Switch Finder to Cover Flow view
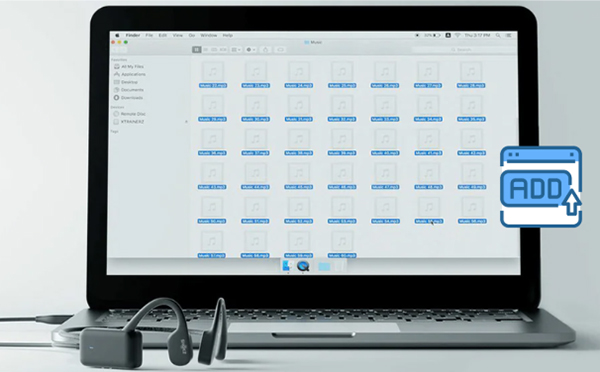600x372 pixels. tap(223, 50)
